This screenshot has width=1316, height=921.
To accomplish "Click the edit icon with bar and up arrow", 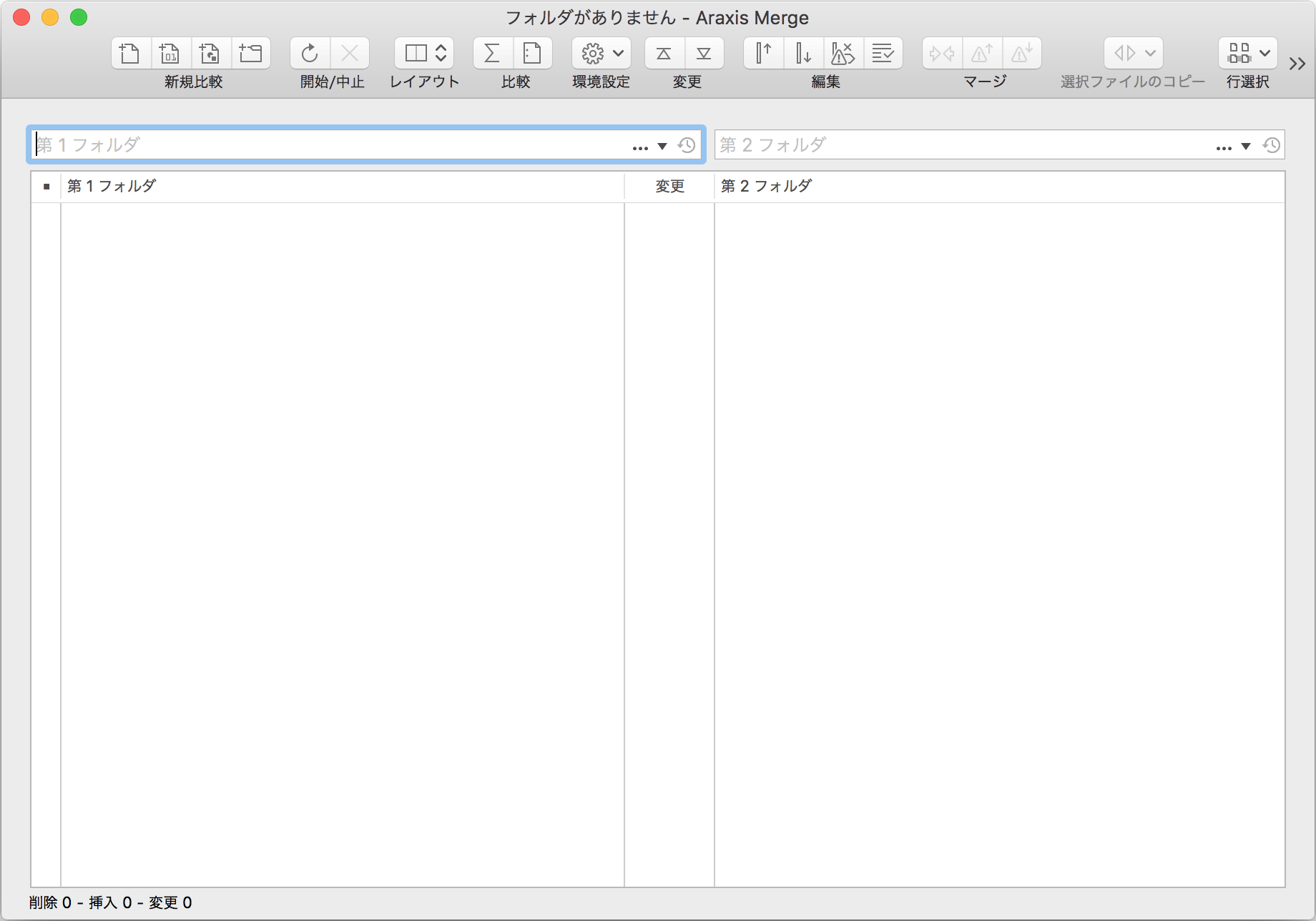I will [763, 54].
